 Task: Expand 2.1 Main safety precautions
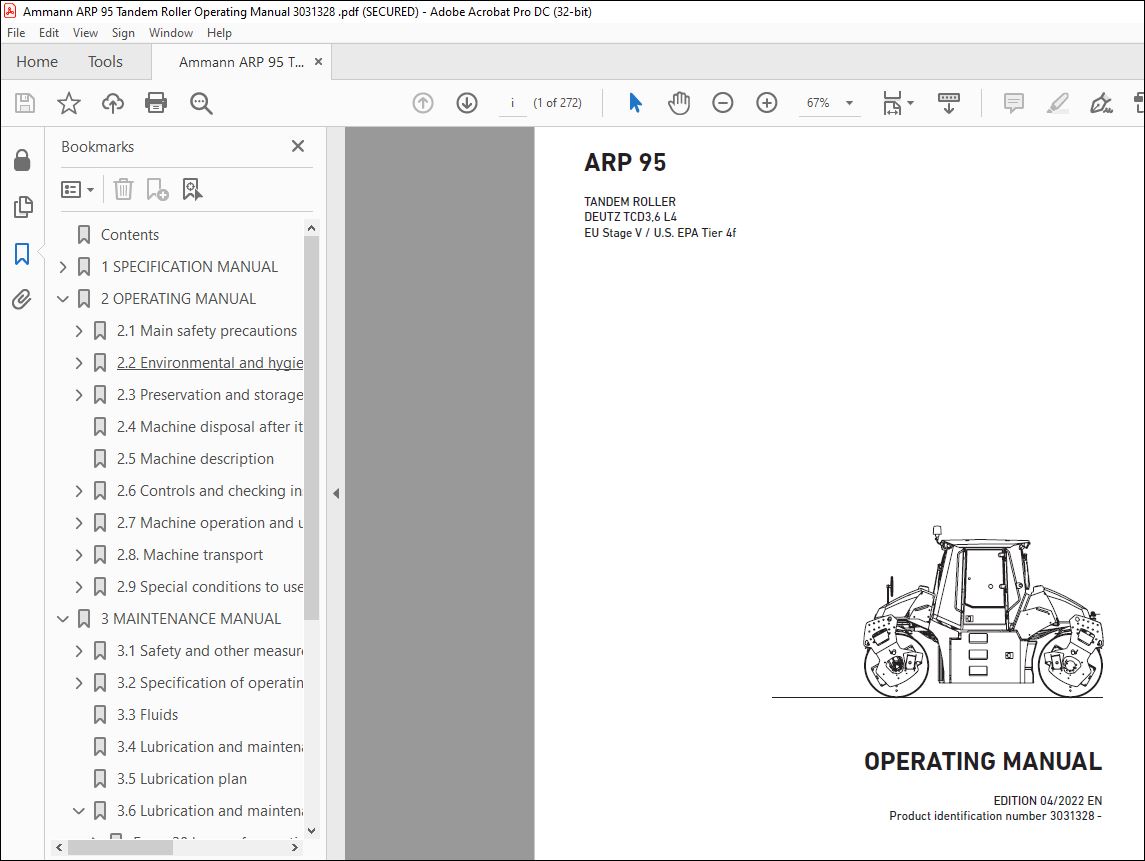click(x=79, y=332)
